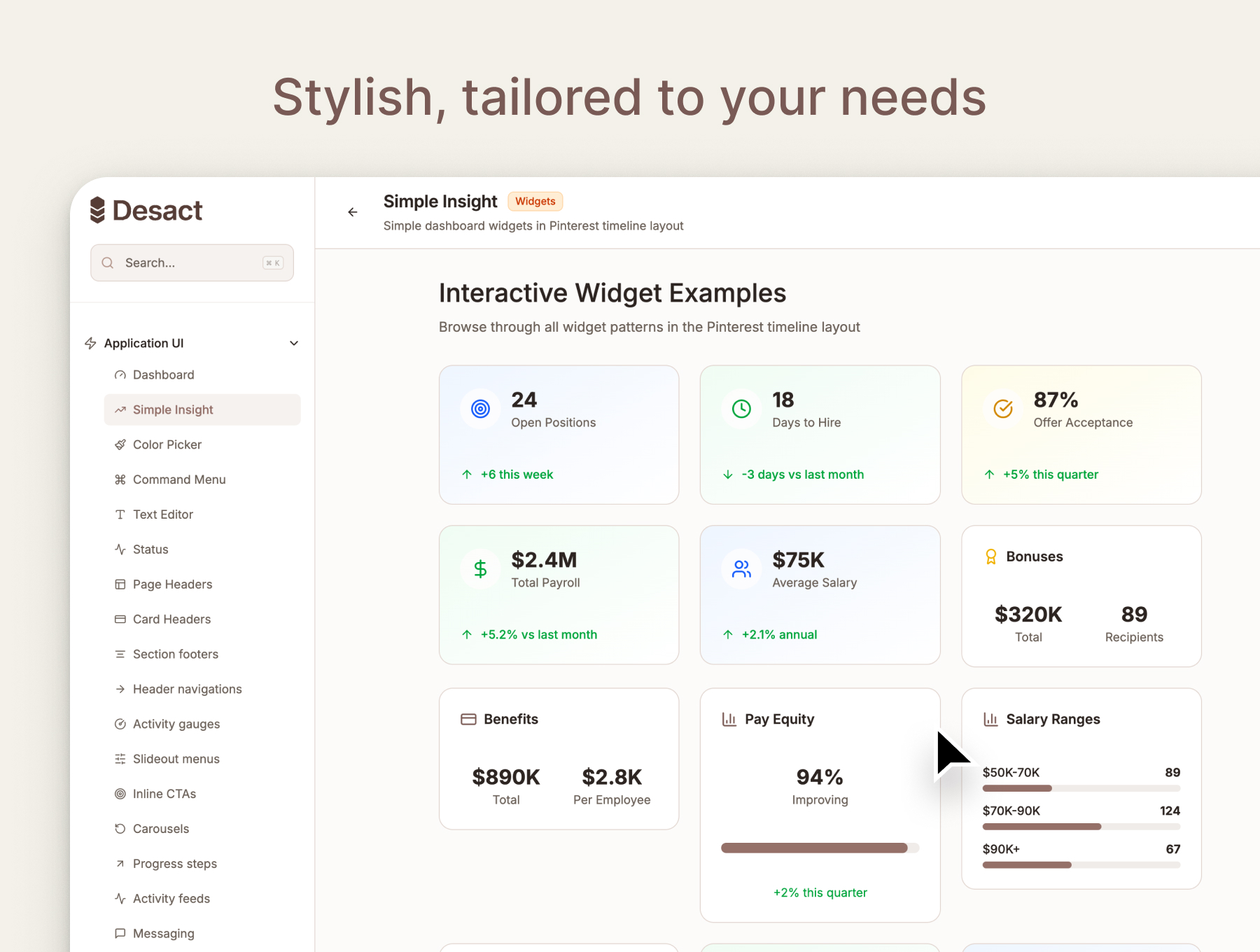1260x952 pixels.
Task: Click the Pay Equity progress bar
Action: pyautogui.click(x=820, y=848)
